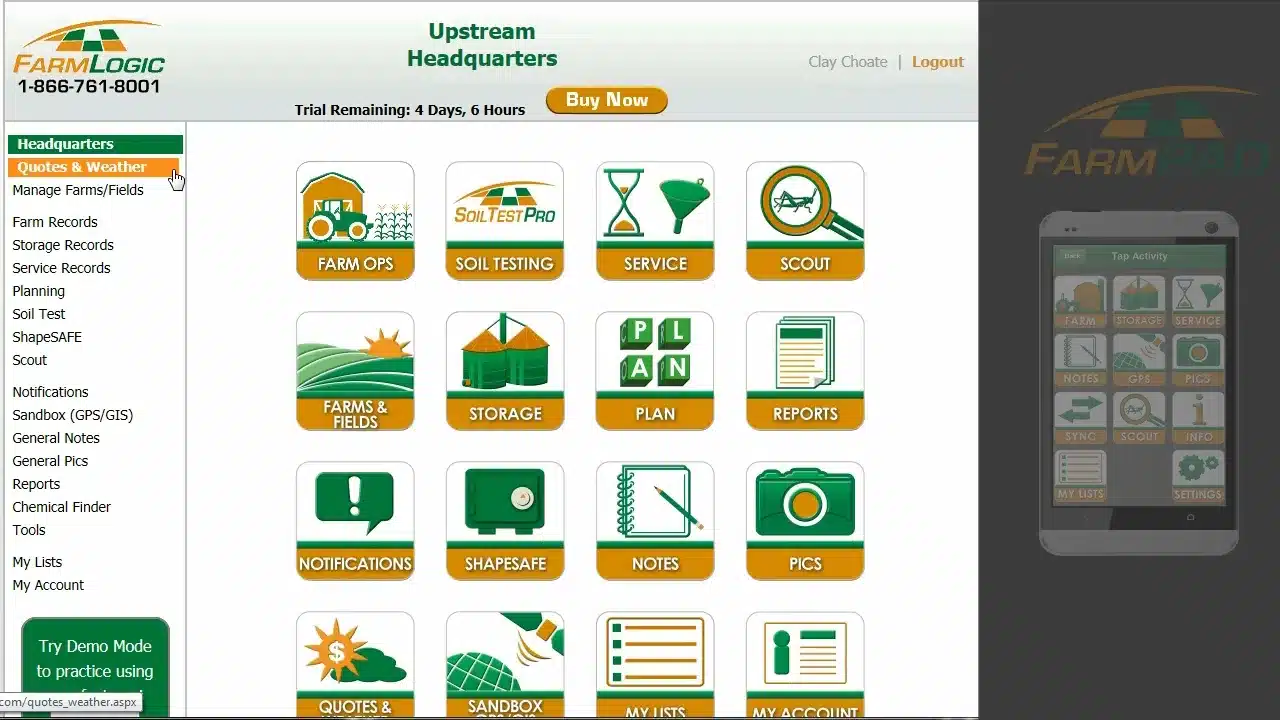Open Soil Test Pro

505,220
